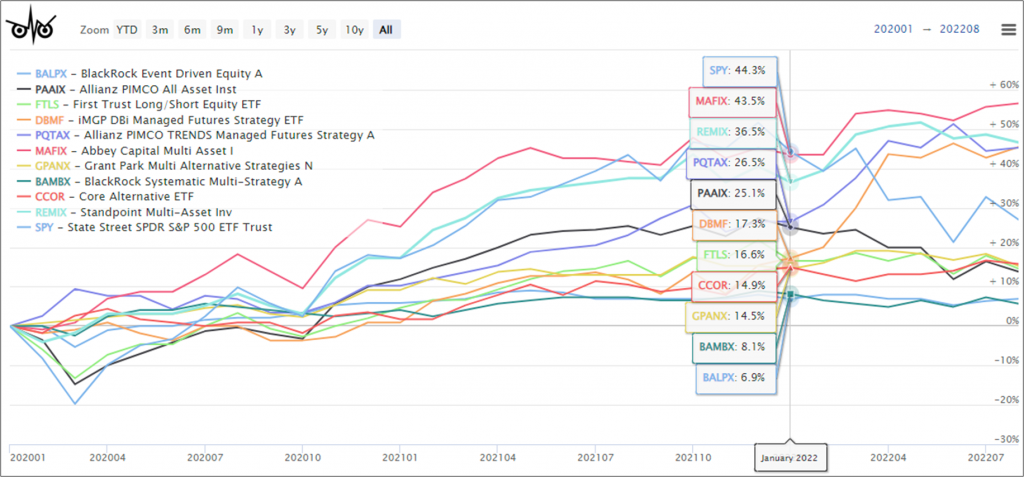
Task: Select the YTD zoom range
Action: [x=127, y=29]
